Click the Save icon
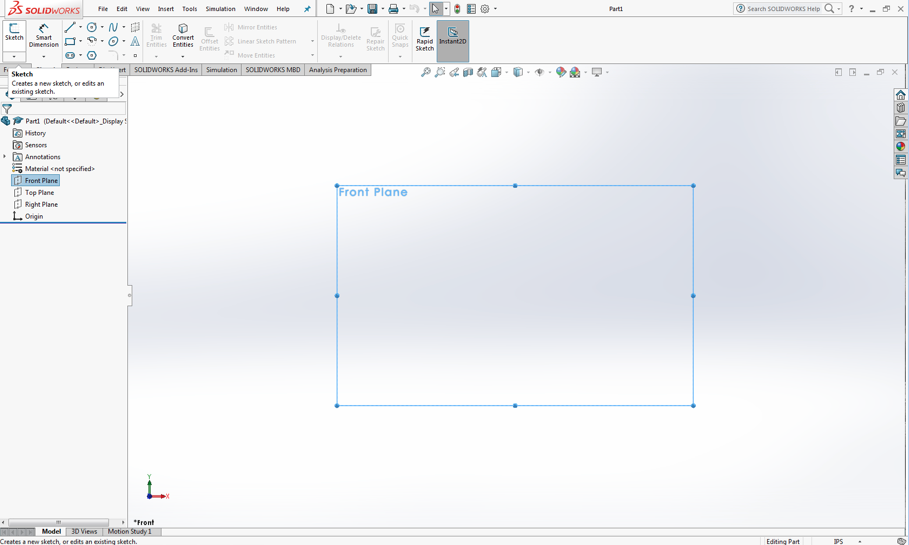 [x=372, y=9]
